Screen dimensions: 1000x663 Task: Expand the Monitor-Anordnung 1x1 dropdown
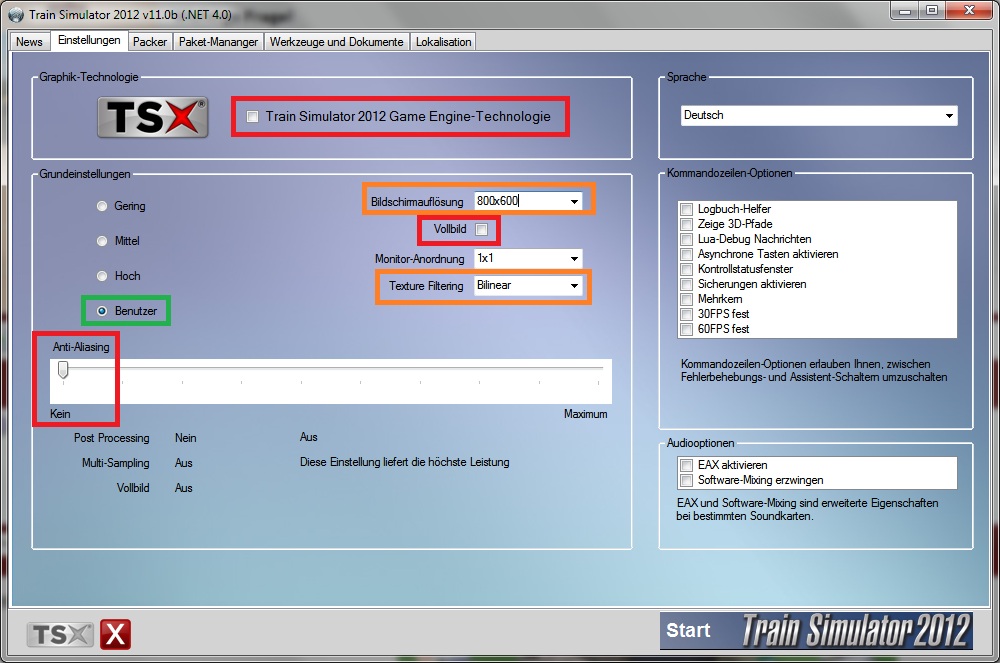[574, 258]
